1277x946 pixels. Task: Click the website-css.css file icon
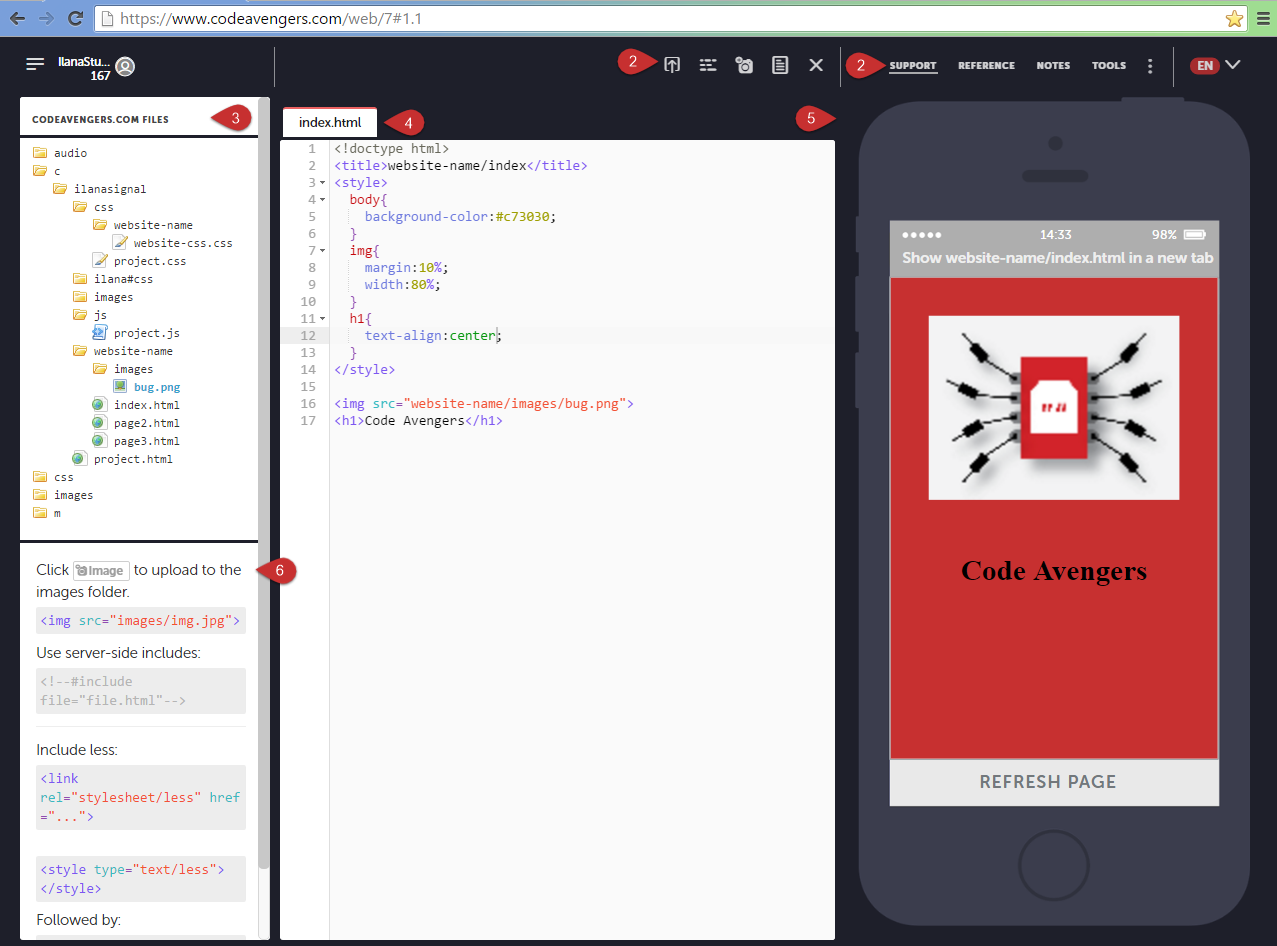tap(120, 242)
